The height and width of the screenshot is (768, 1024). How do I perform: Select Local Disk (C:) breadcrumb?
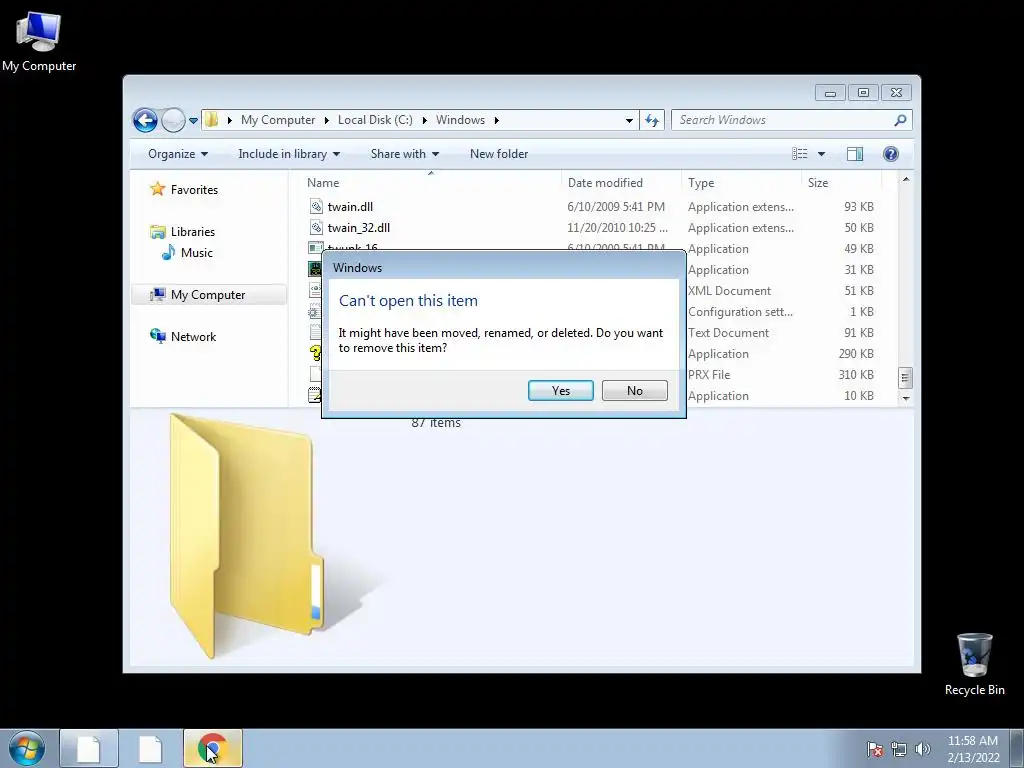pyautogui.click(x=375, y=120)
